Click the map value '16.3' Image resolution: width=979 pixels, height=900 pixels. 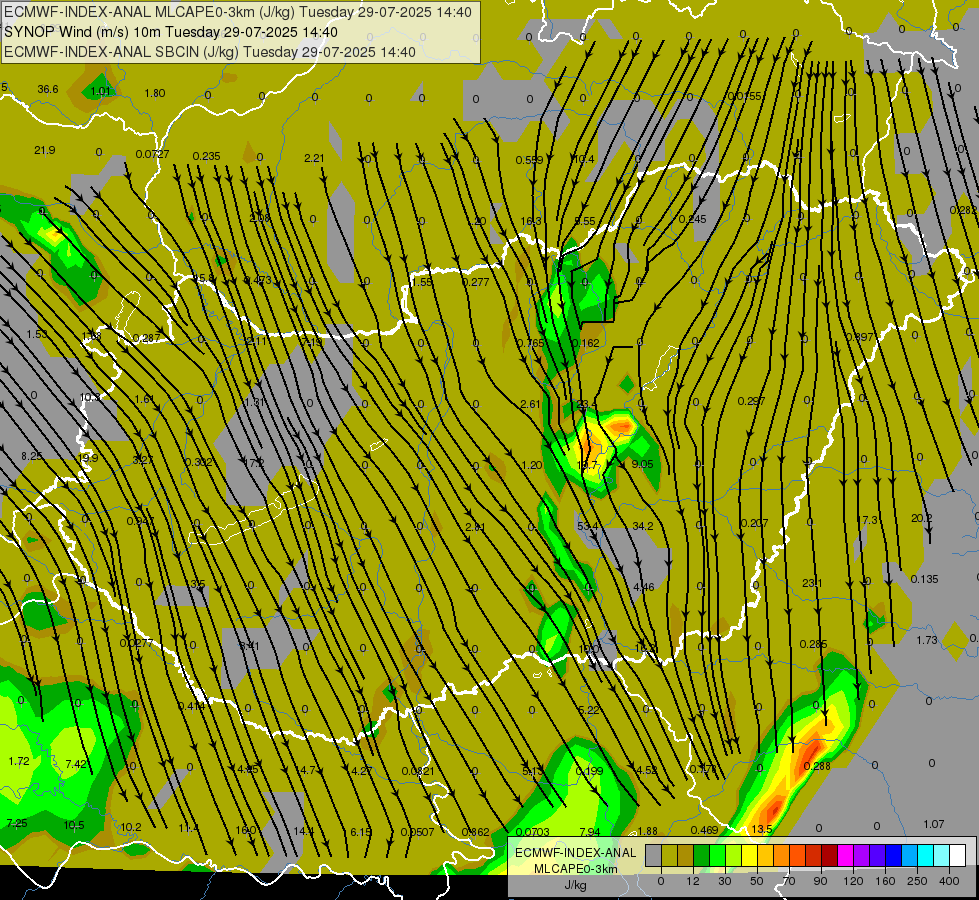click(531, 221)
